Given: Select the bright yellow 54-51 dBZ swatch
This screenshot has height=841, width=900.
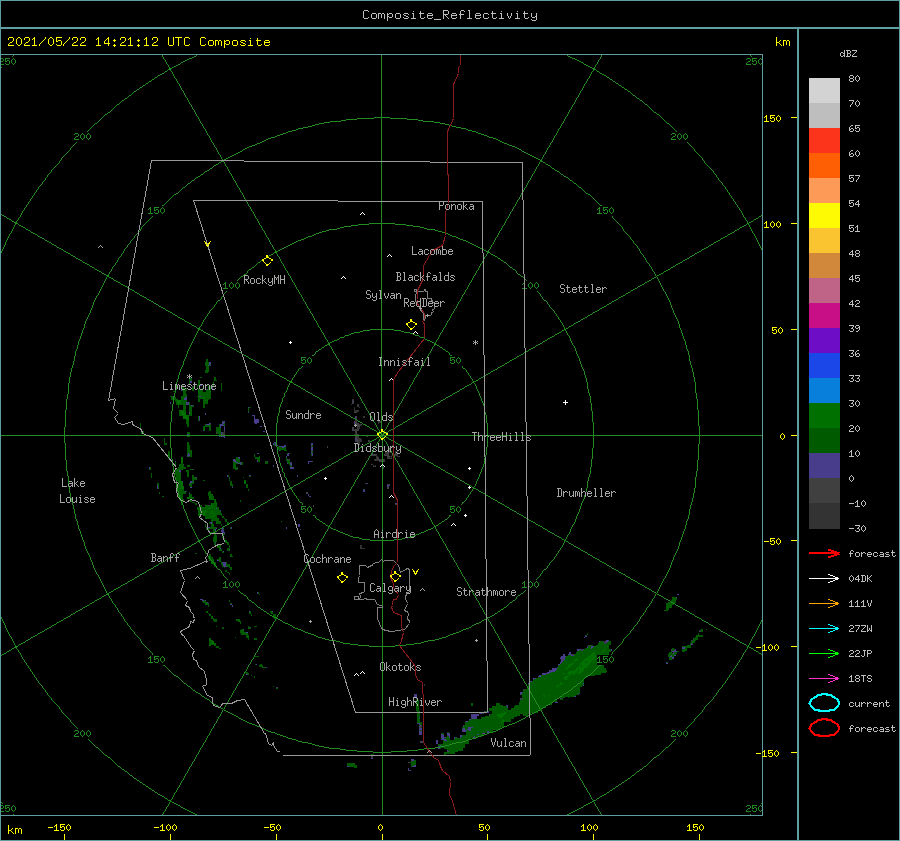Looking at the screenshot, I should click(x=824, y=216).
